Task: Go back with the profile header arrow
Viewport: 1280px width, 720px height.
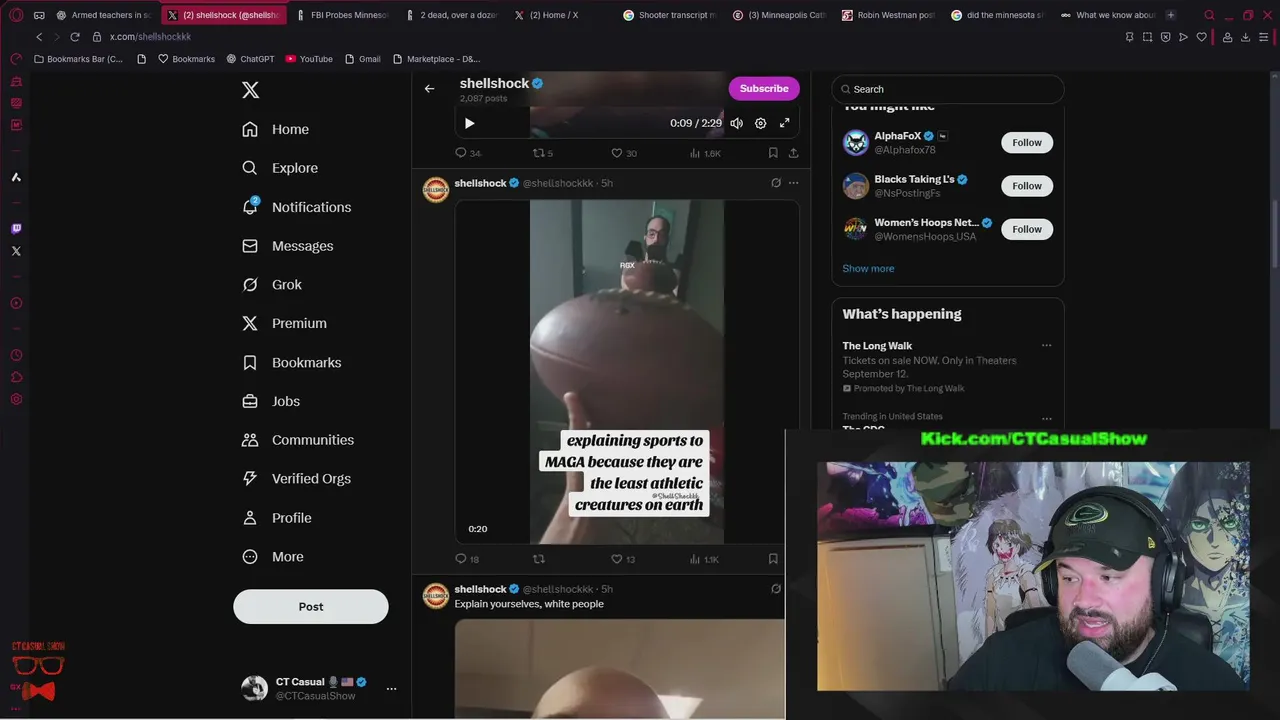Action: pos(429,88)
